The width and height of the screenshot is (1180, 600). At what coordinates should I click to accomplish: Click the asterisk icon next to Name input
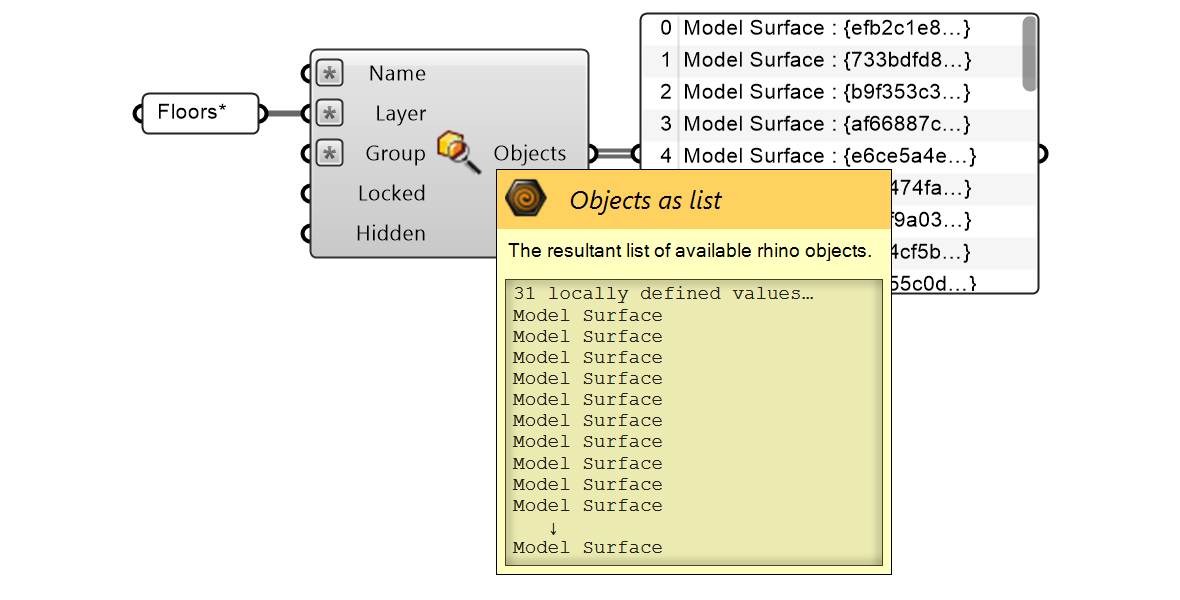(x=329, y=72)
